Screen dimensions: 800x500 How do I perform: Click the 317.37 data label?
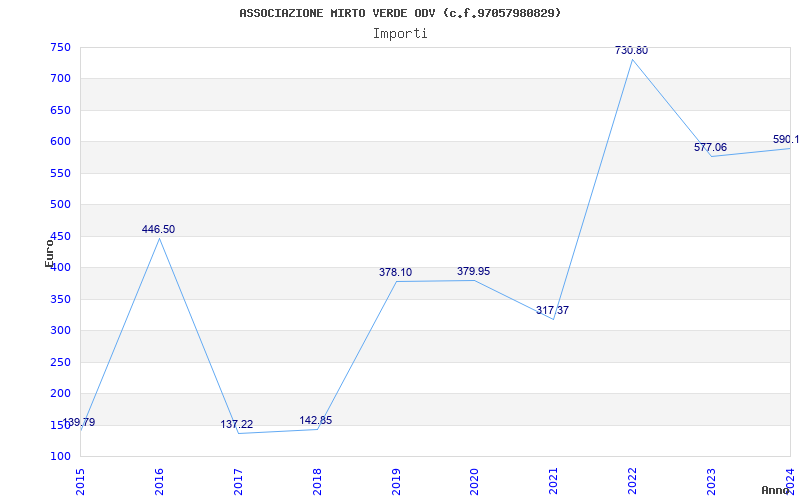pos(553,310)
